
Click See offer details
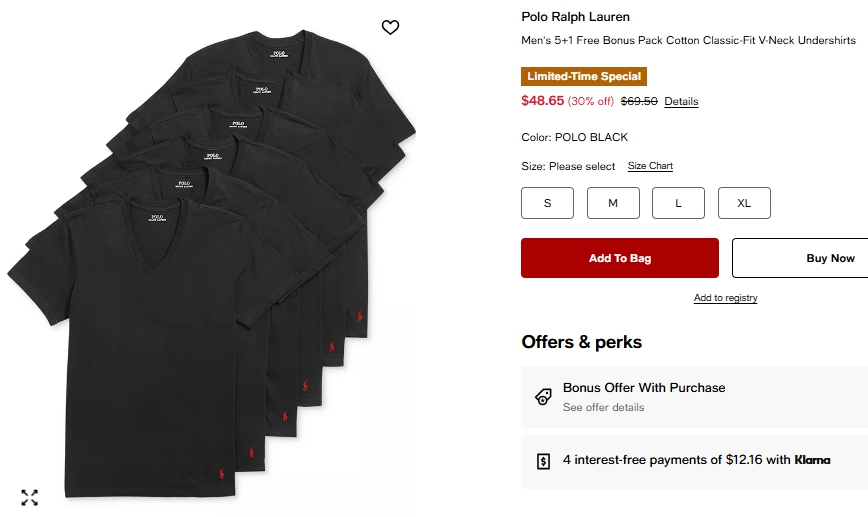point(603,408)
